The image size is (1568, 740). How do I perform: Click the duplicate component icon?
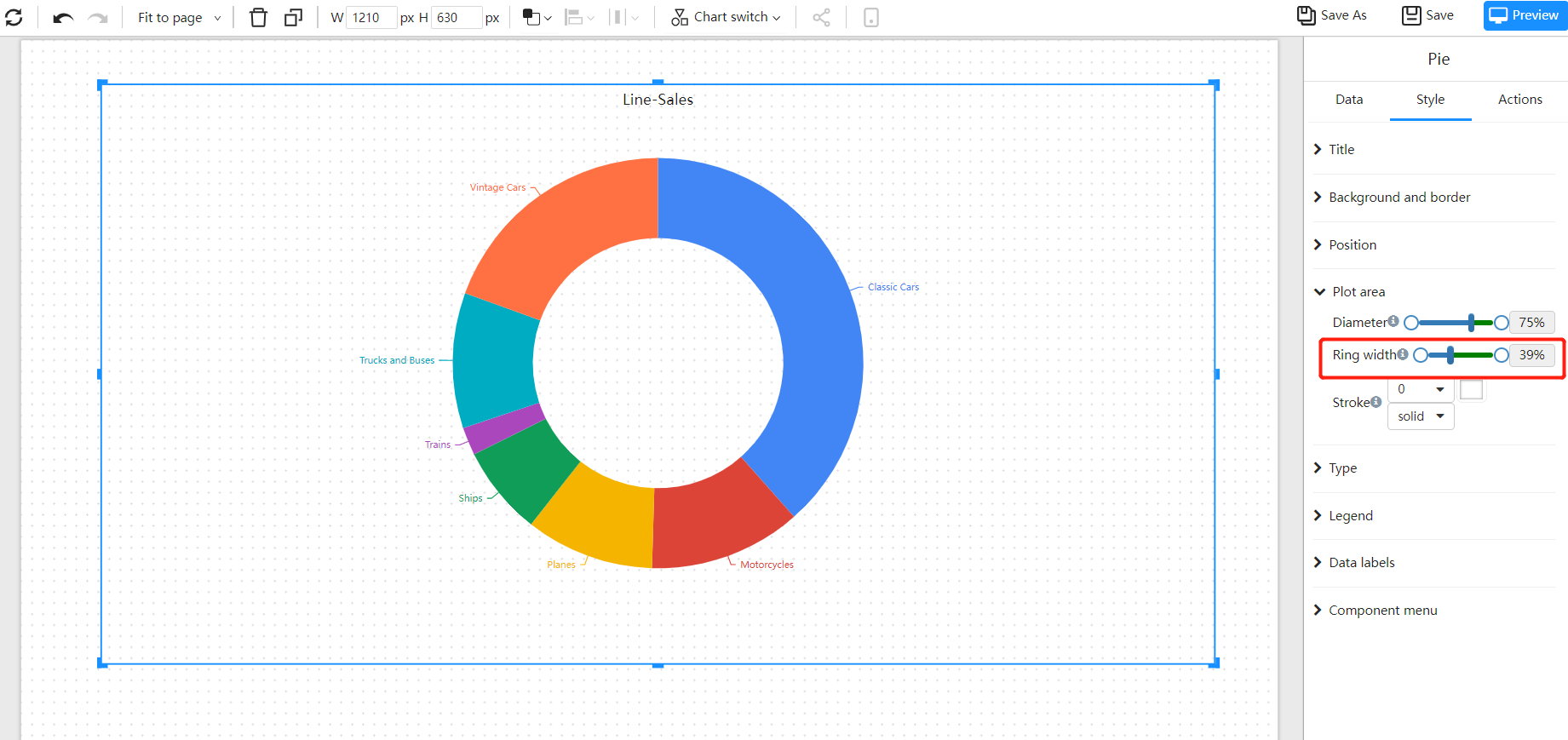point(293,17)
